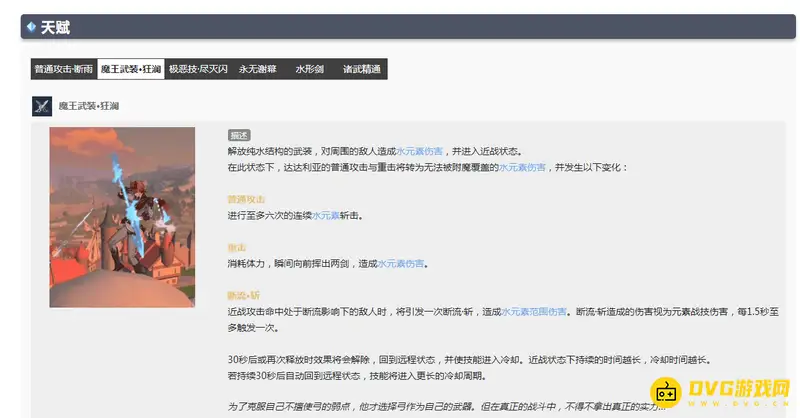Image resolution: width=800 pixels, height=418 pixels.
Task: Click the DVG游戏网 watermark text
Action: [734, 389]
